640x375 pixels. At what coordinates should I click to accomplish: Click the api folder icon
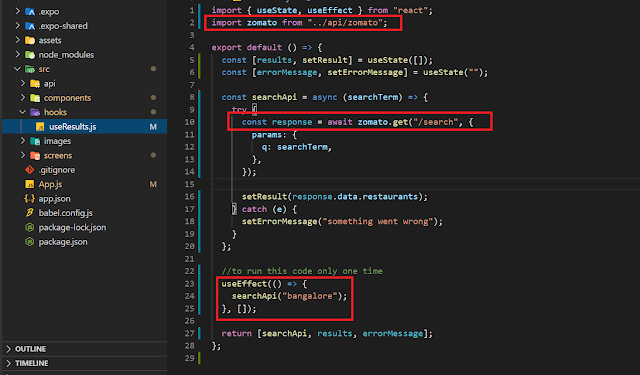pos(35,83)
